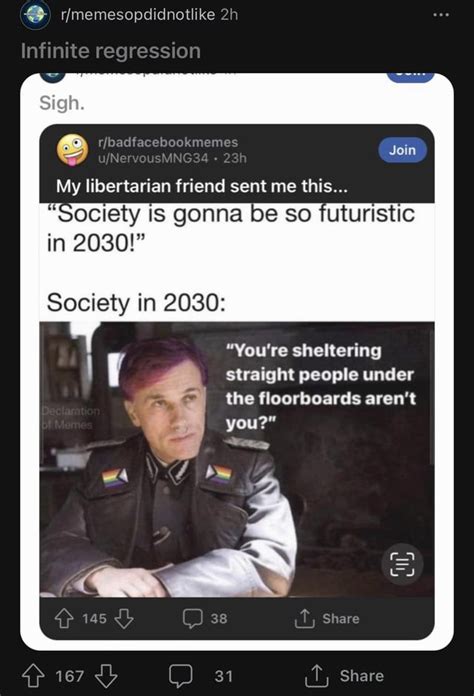
Task: Open comments showing 31 replies
Action: pos(201,676)
